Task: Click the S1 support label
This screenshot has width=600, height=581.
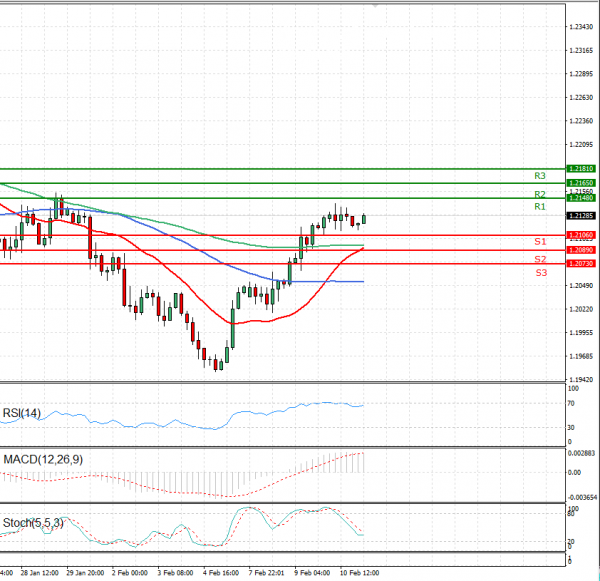Action: (540, 242)
